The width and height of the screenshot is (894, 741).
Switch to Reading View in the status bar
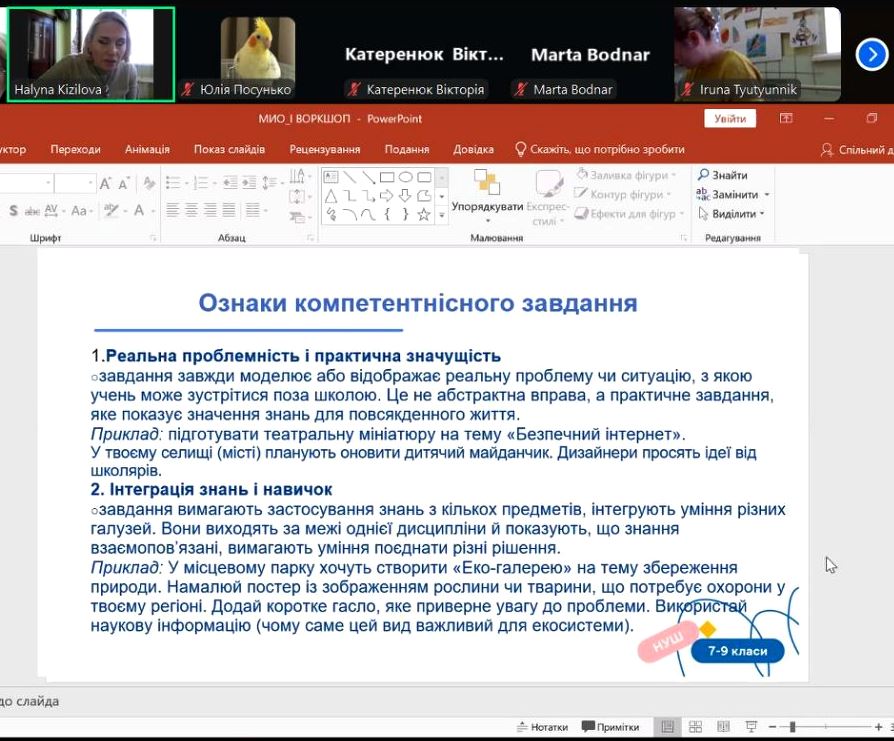722,726
